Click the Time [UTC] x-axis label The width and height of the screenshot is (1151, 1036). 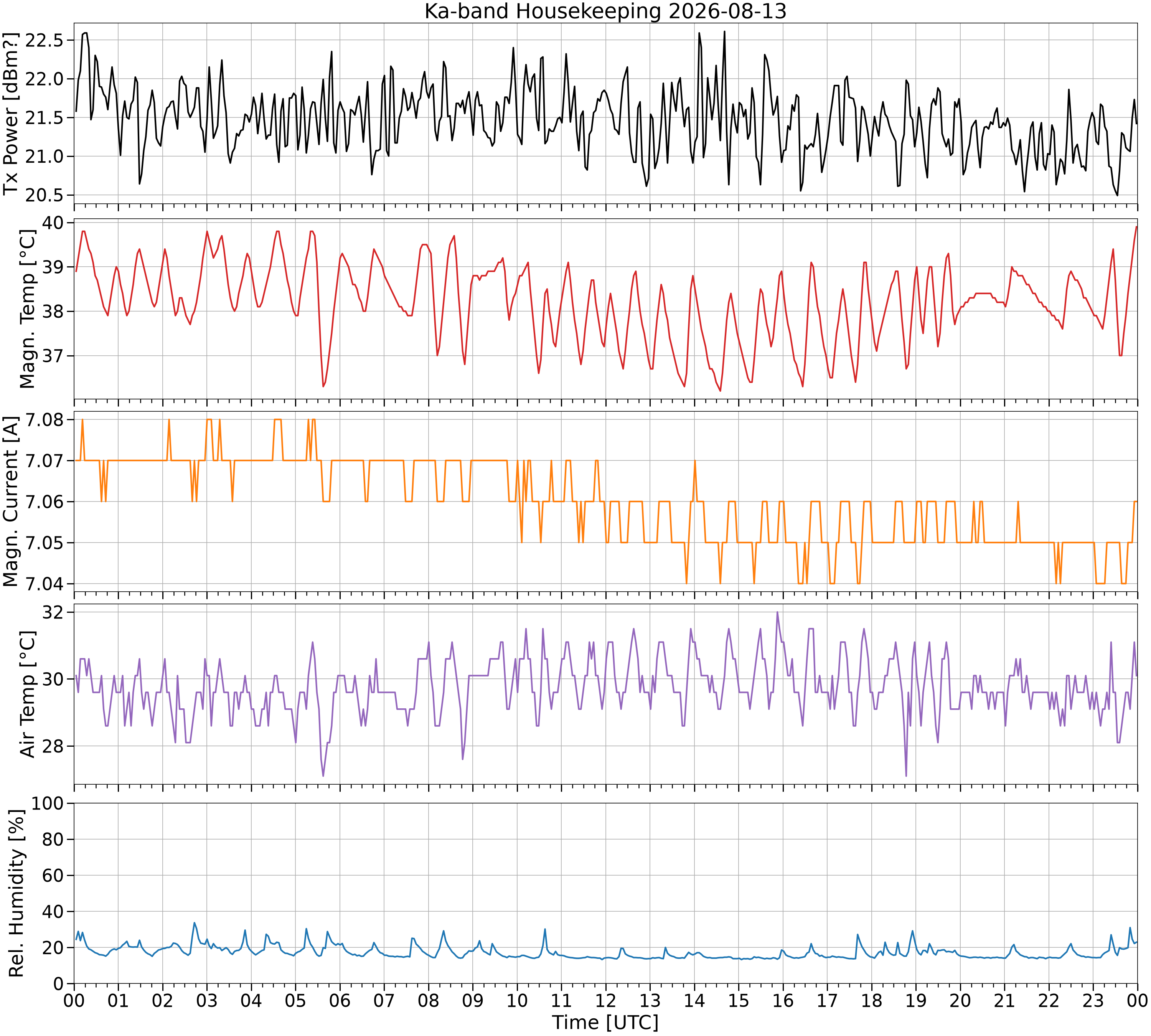tap(606, 1022)
